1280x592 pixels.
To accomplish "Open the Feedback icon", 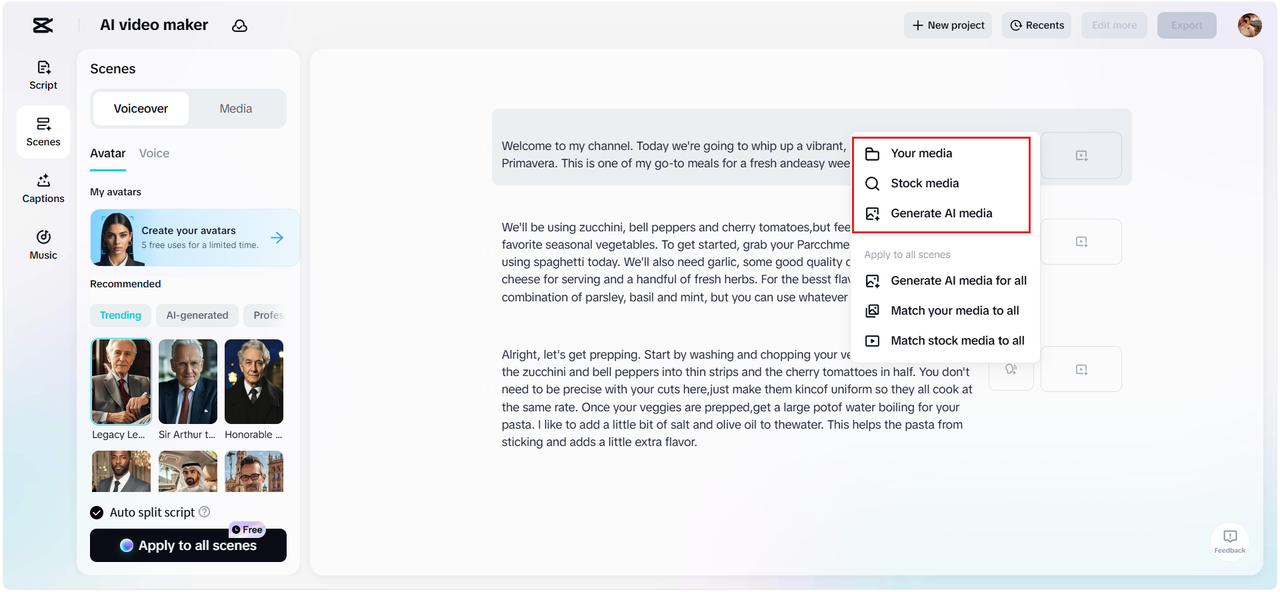I will pyautogui.click(x=1230, y=541).
